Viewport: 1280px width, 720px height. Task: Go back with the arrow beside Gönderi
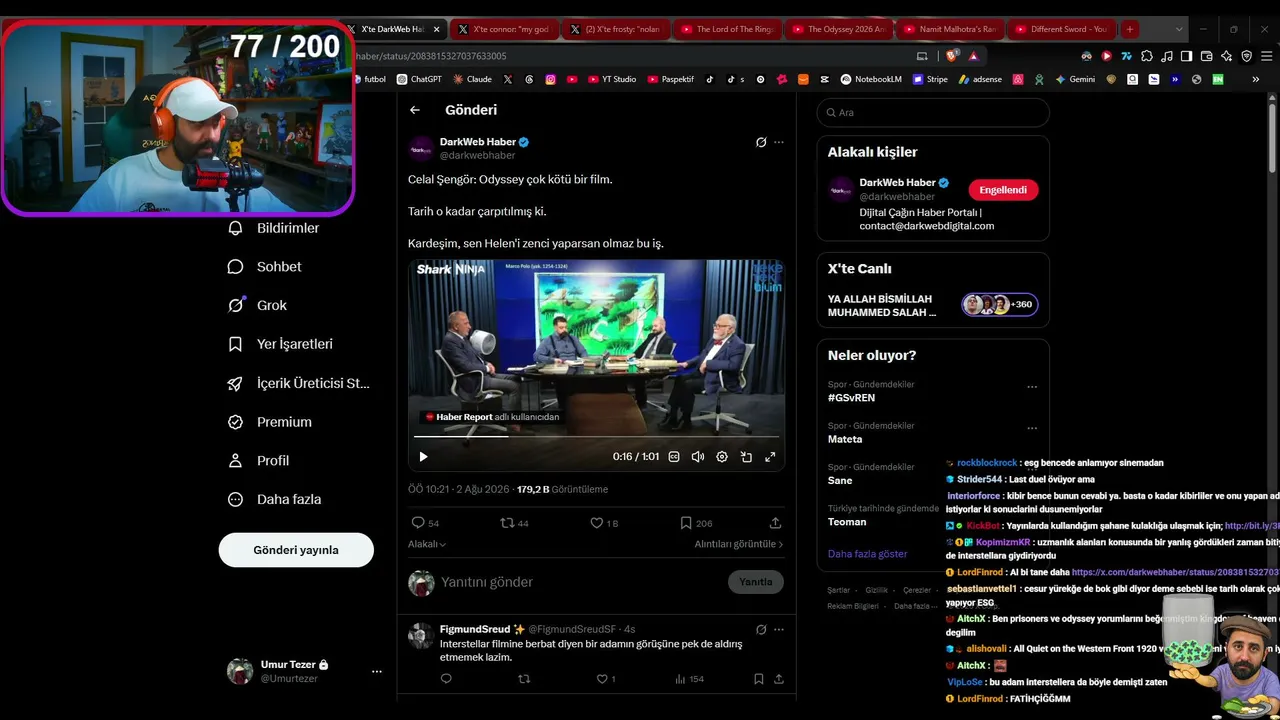coord(415,110)
